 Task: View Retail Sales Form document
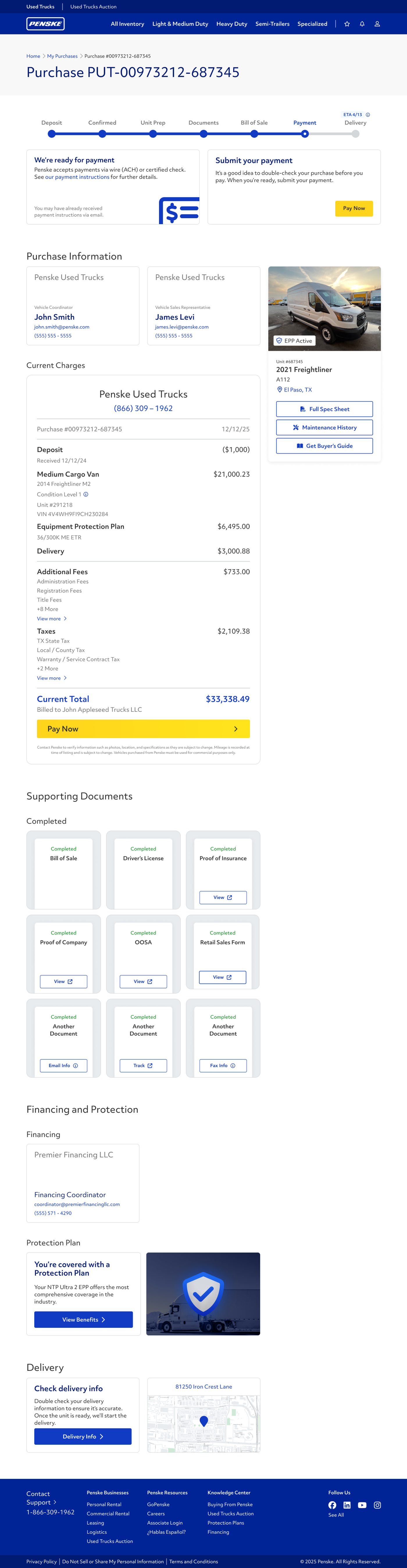(x=223, y=977)
